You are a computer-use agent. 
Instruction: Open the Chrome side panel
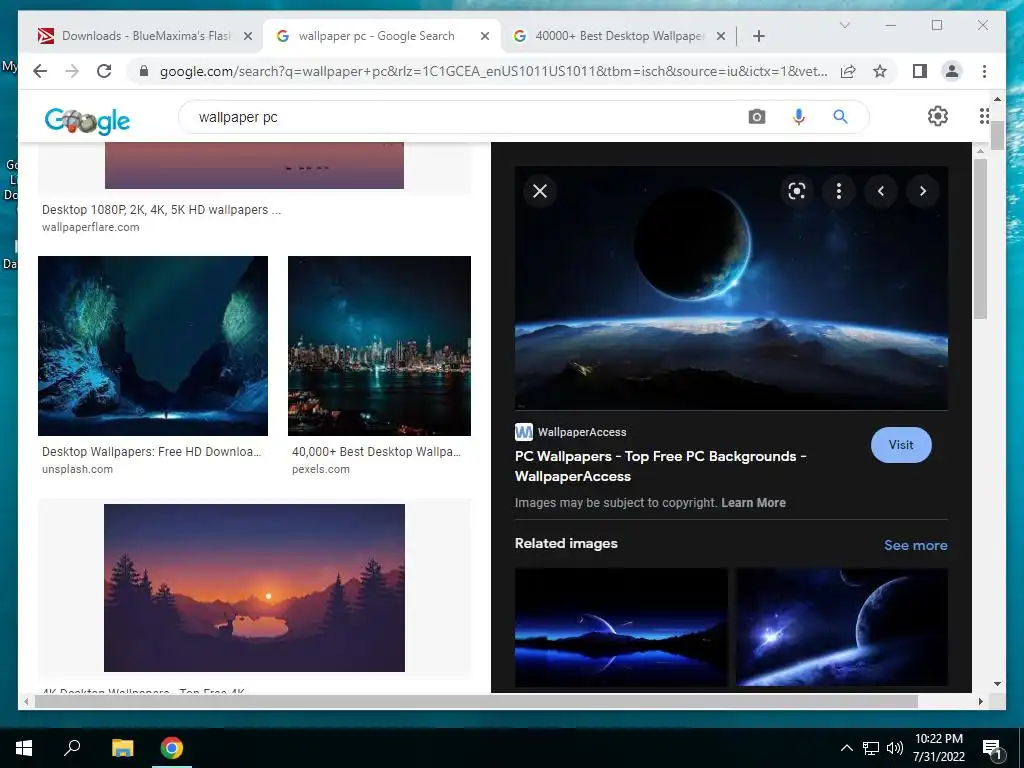[x=920, y=71]
